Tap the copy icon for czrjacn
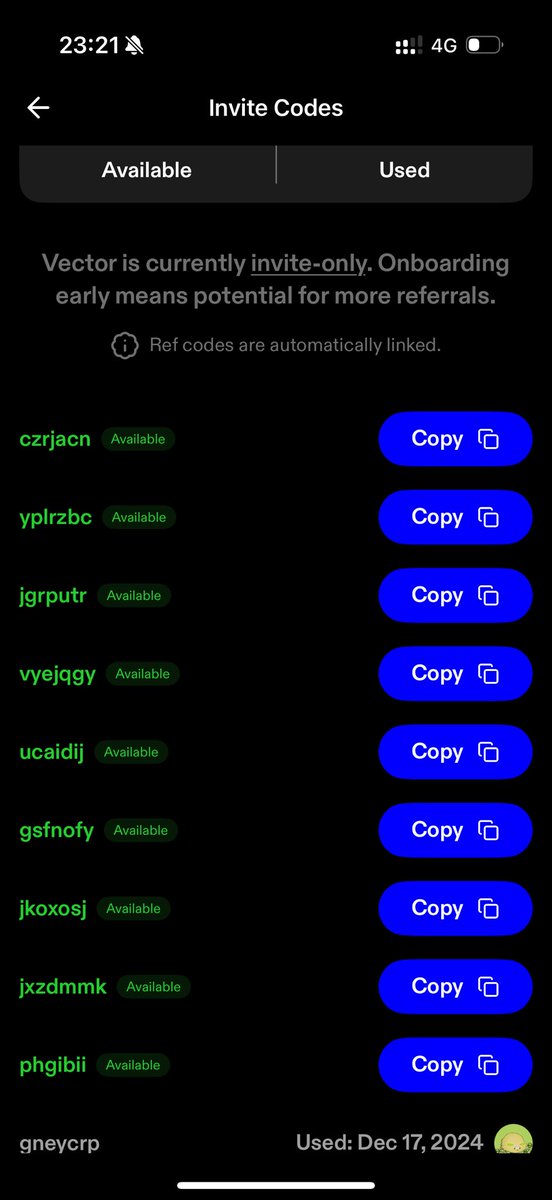The height and width of the screenshot is (1200, 552). [488, 439]
